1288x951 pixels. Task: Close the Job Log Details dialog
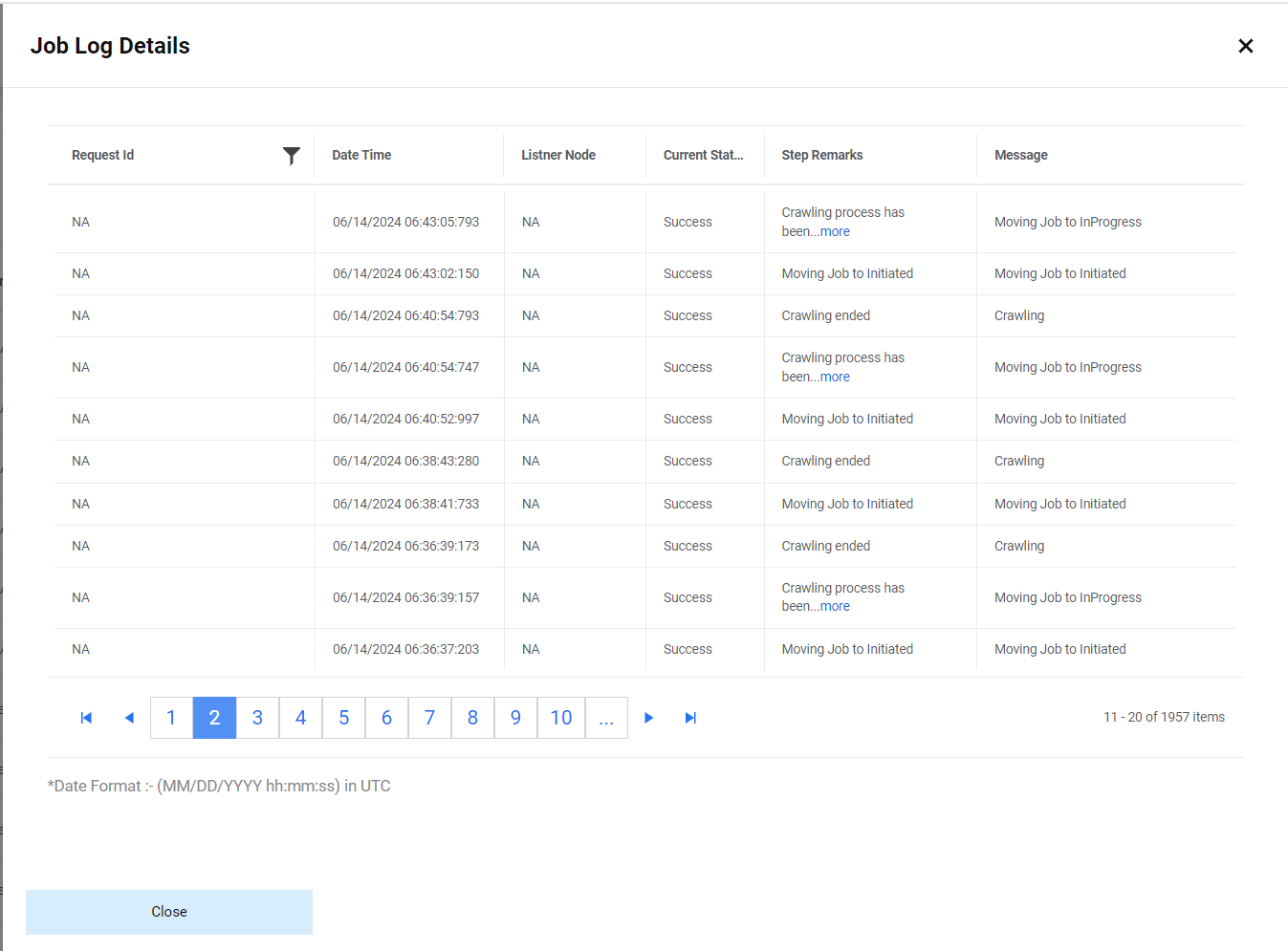tap(1245, 46)
